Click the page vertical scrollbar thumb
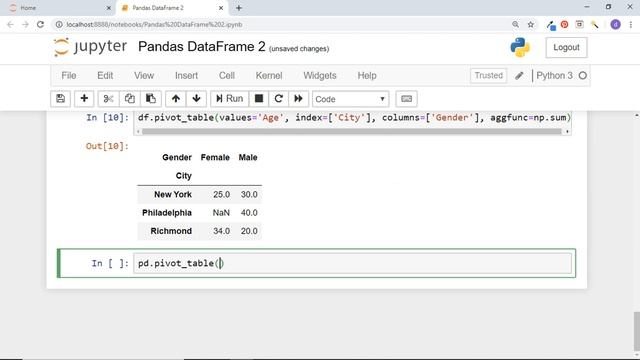 point(637,331)
